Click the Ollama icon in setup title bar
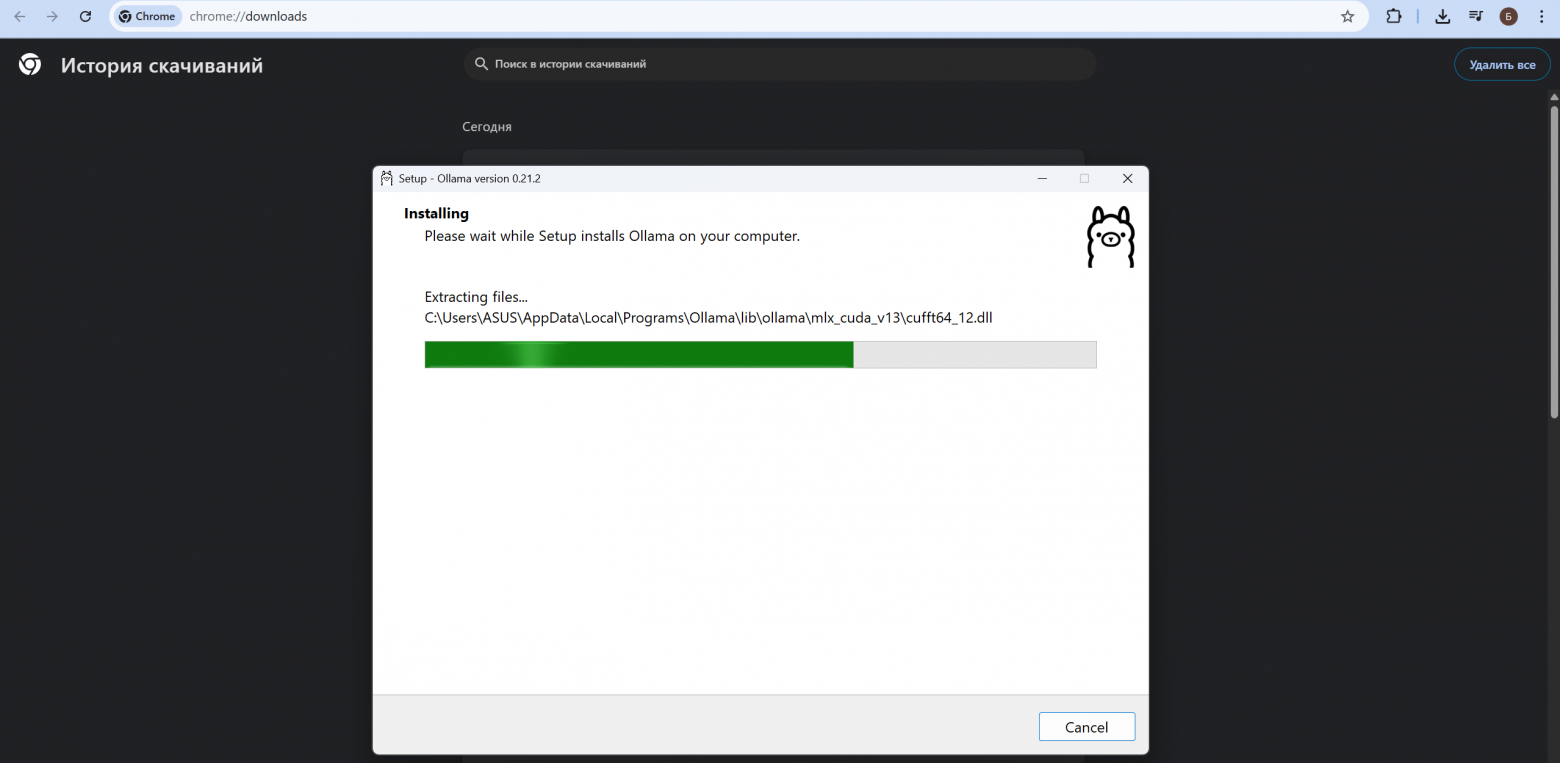The width and height of the screenshot is (1560, 763). tap(387, 178)
